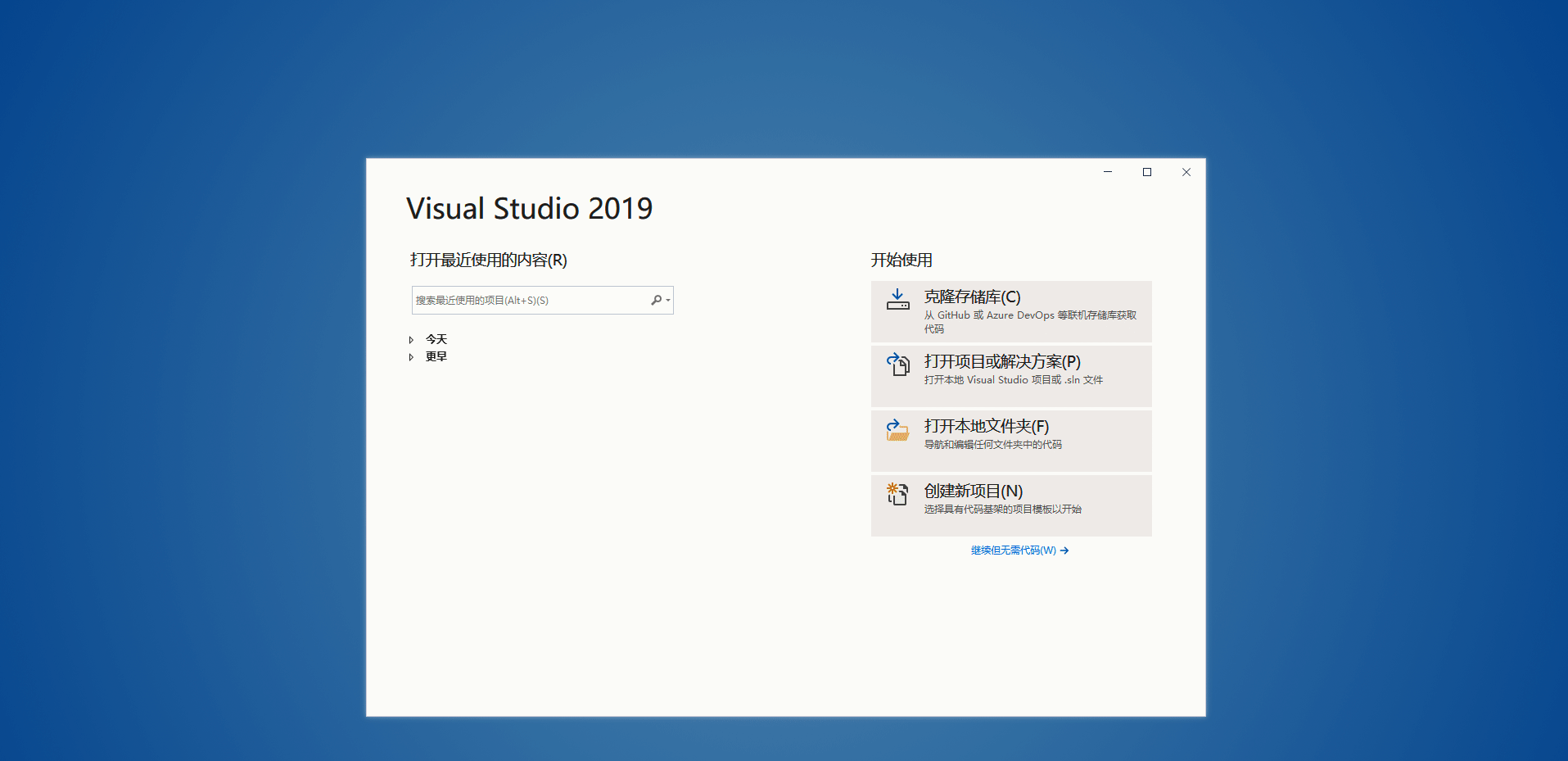
Task: Click the clone repository download icon
Action: point(897,299)
